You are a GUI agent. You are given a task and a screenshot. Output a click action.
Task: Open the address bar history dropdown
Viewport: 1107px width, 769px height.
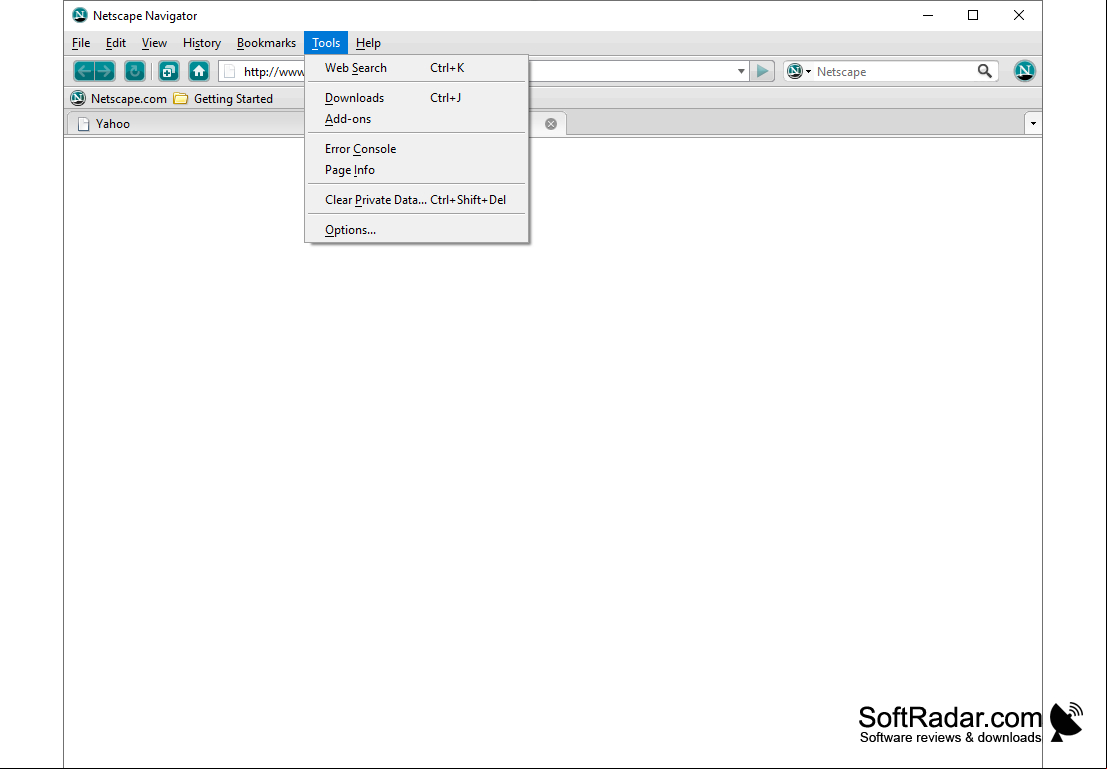tap(741, 71)
